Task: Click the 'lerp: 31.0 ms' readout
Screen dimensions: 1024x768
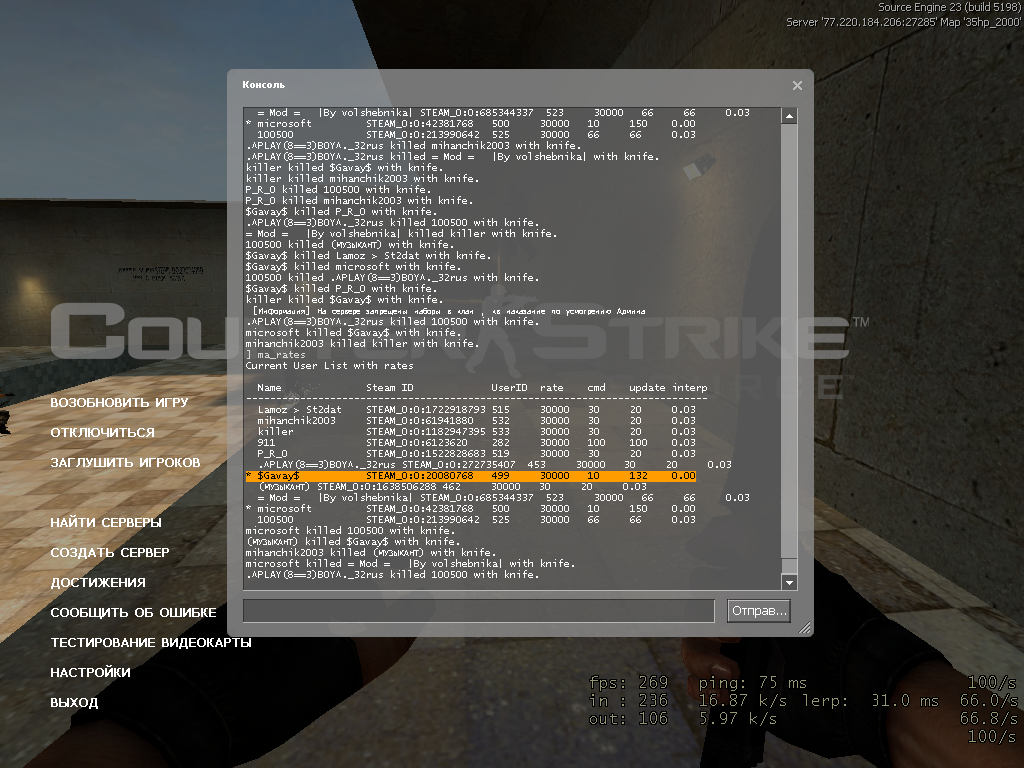Action: pos(871,701)
